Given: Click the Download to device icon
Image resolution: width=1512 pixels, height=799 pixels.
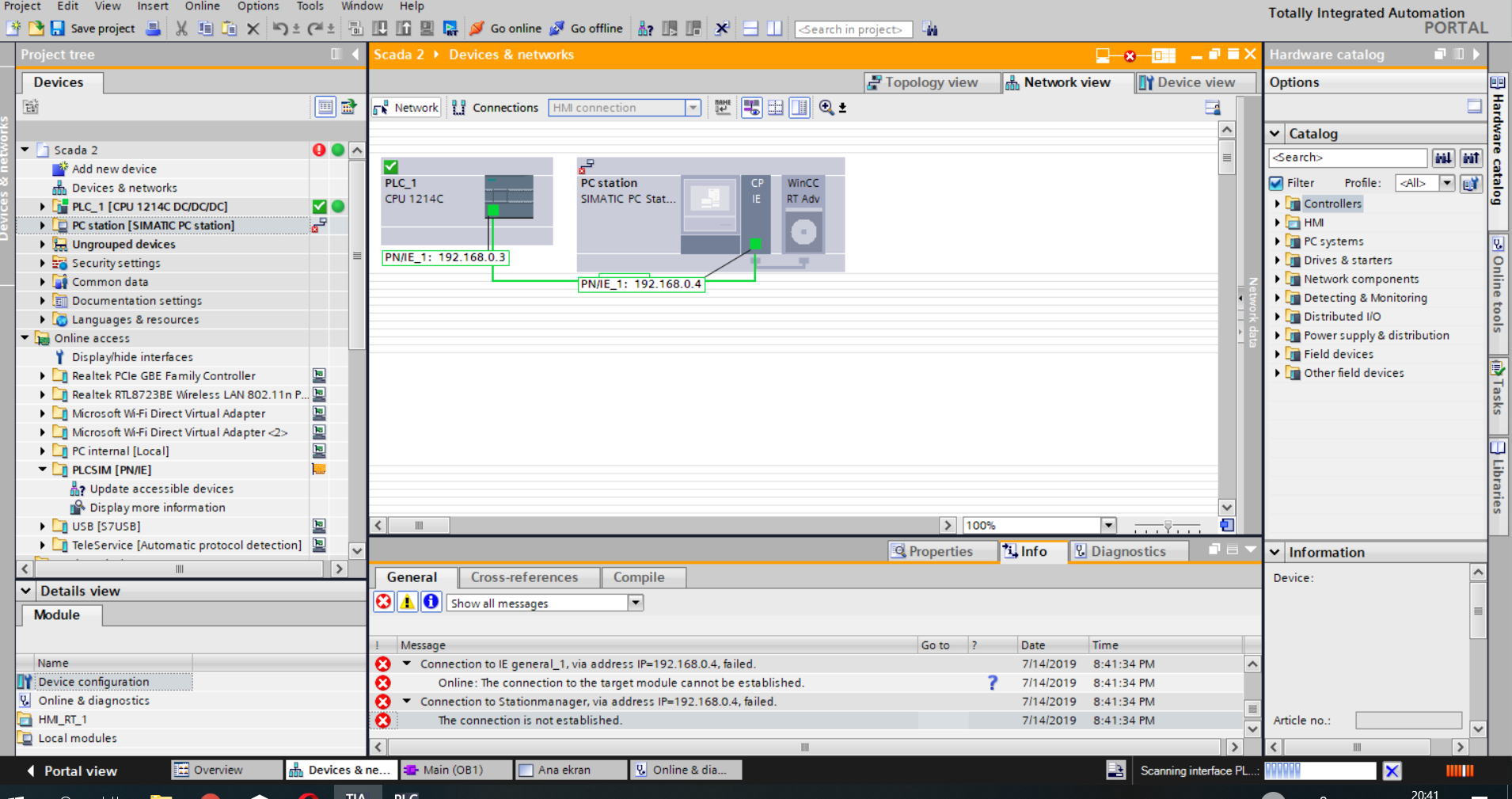Looking at the screenshot, I should click(x=380, y=29).
